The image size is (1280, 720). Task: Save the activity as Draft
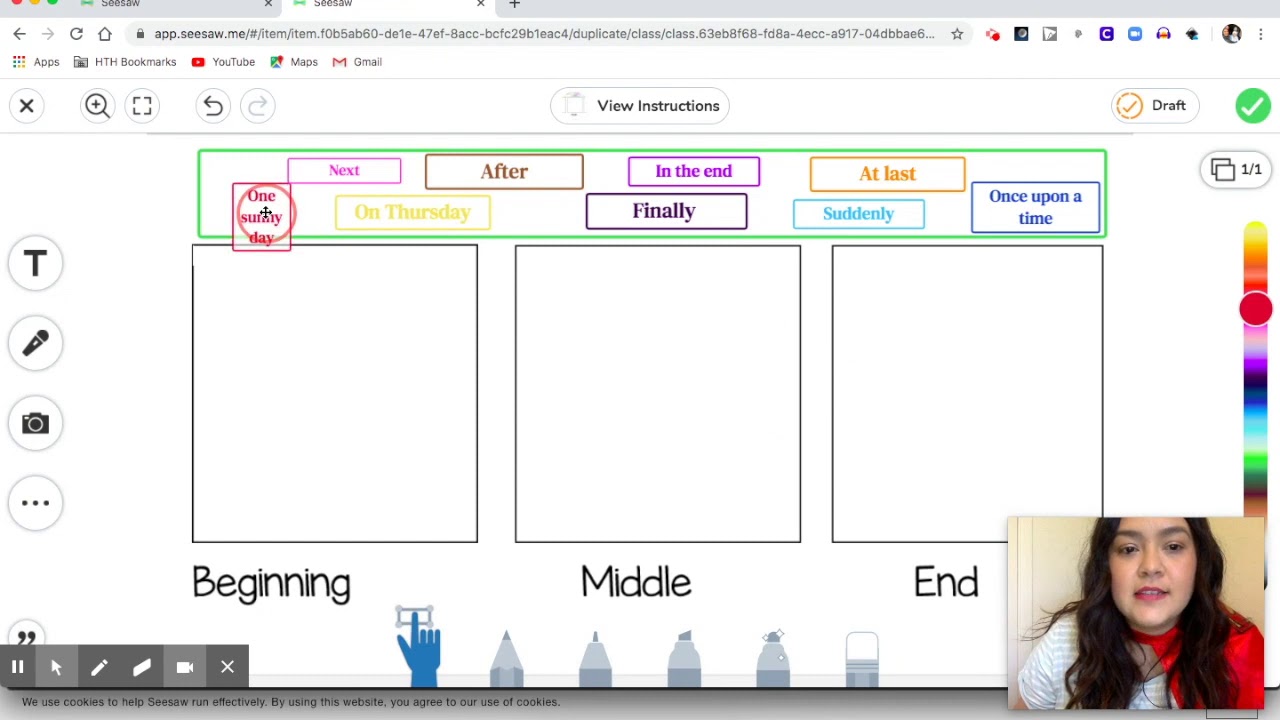1154,105
